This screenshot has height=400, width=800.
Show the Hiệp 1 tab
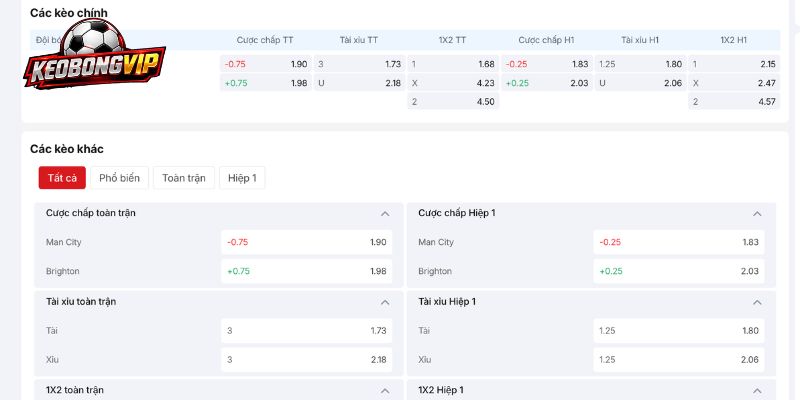(x=242, y=178)
